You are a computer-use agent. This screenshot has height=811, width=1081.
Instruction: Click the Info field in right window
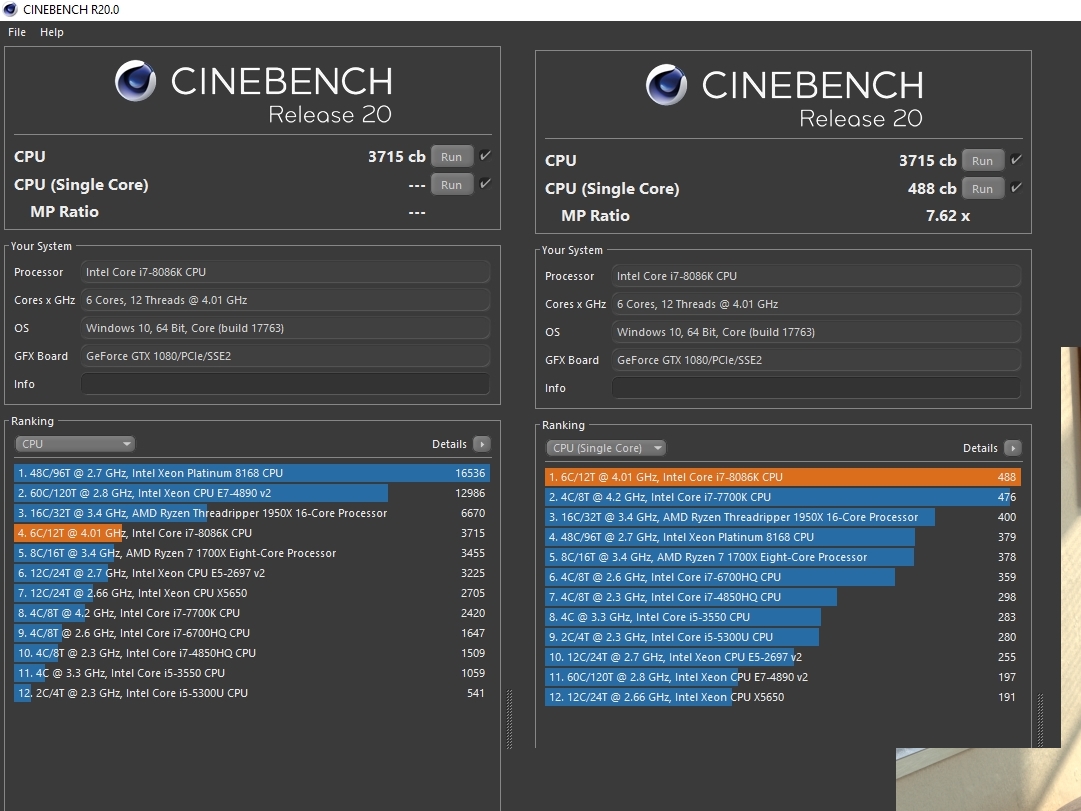click(816, 388)
